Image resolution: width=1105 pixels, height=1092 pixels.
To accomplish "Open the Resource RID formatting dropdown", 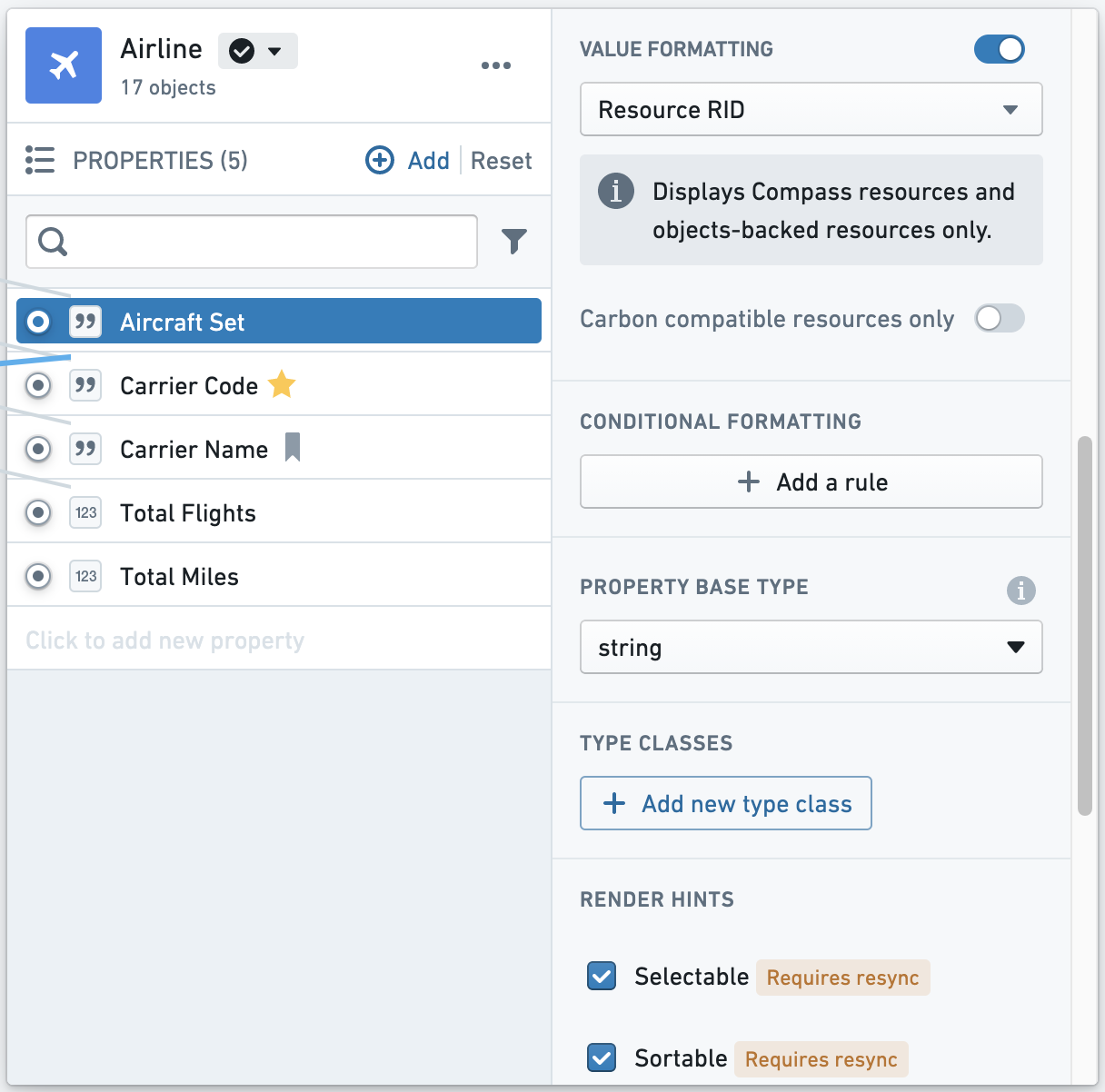I will (811, 109).
